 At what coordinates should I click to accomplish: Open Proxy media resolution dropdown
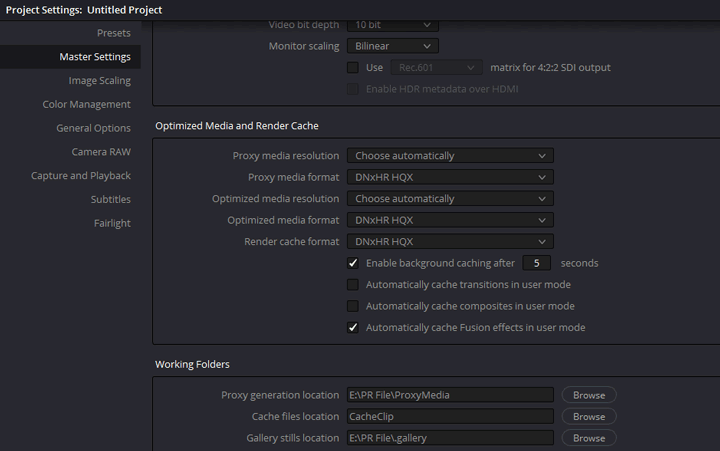[450, 156]
